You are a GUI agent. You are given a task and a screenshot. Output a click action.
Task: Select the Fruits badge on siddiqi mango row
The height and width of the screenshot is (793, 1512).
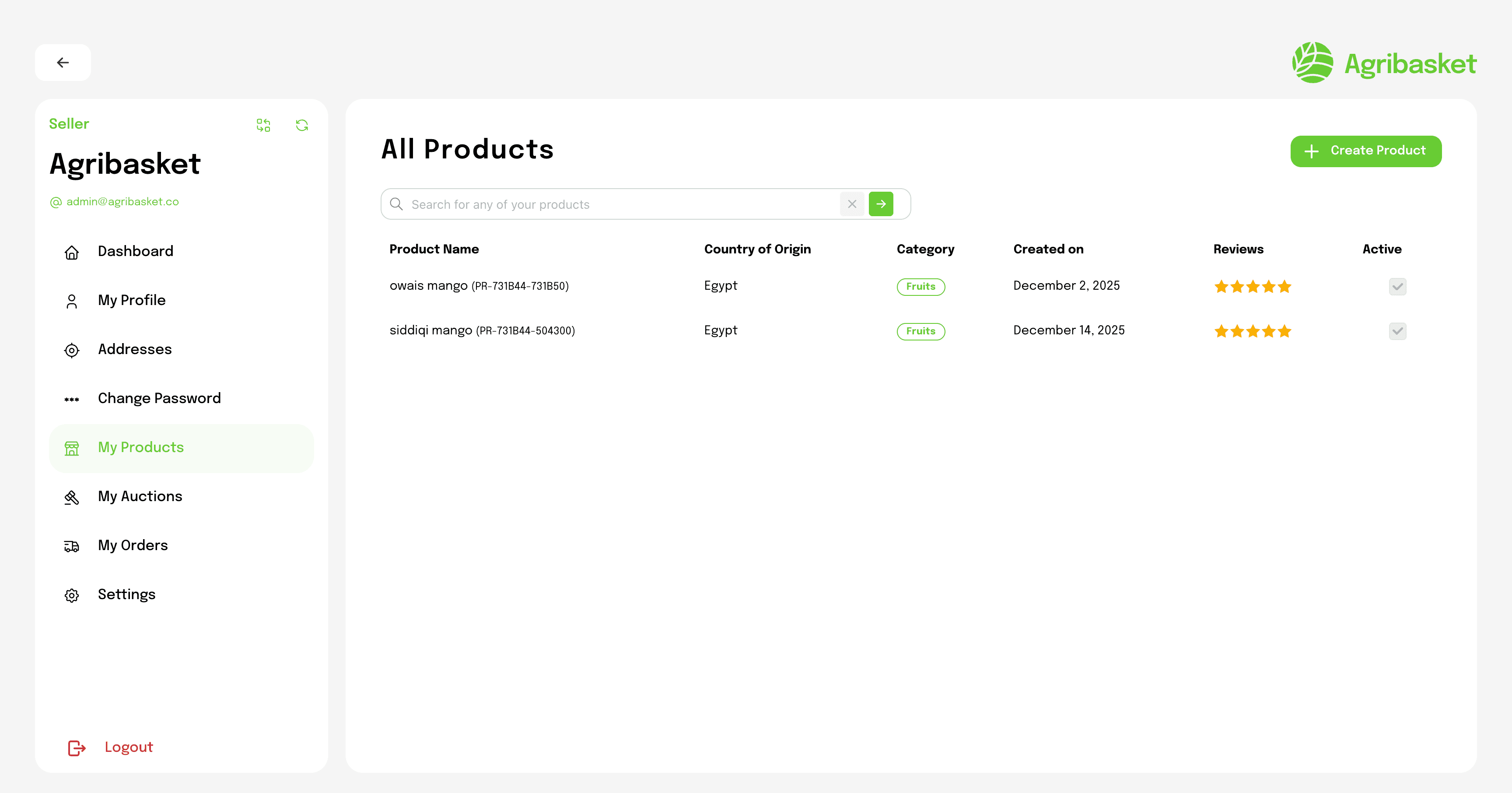point(920,331)
